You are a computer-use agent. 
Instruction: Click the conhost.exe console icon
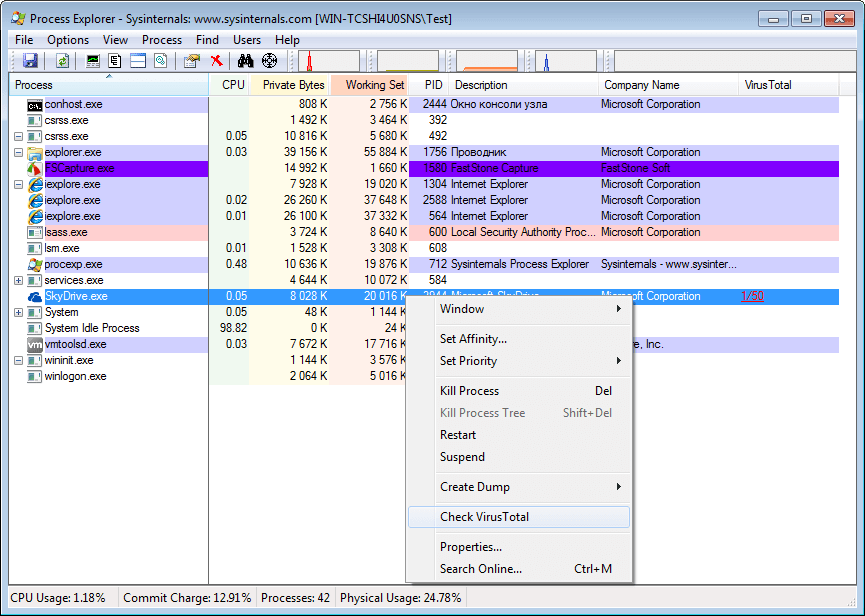(x=35, y=105)
